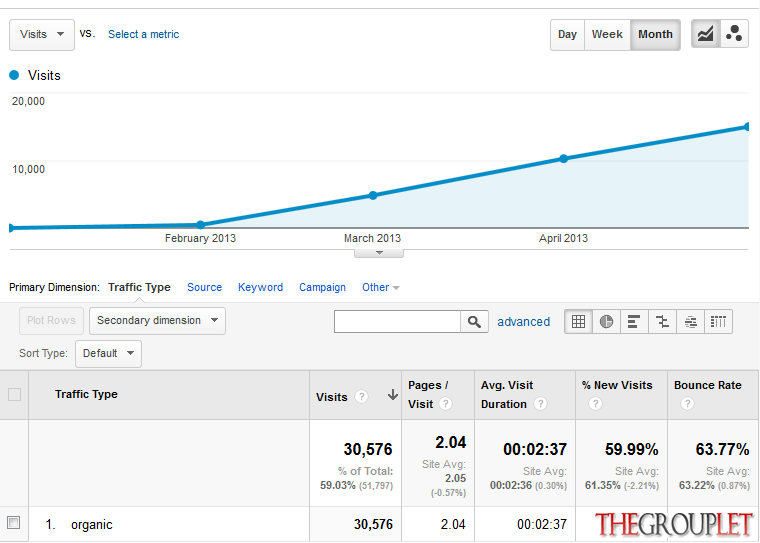
Task: Click the March 2013 data point
Action: [x=373, y=195]
